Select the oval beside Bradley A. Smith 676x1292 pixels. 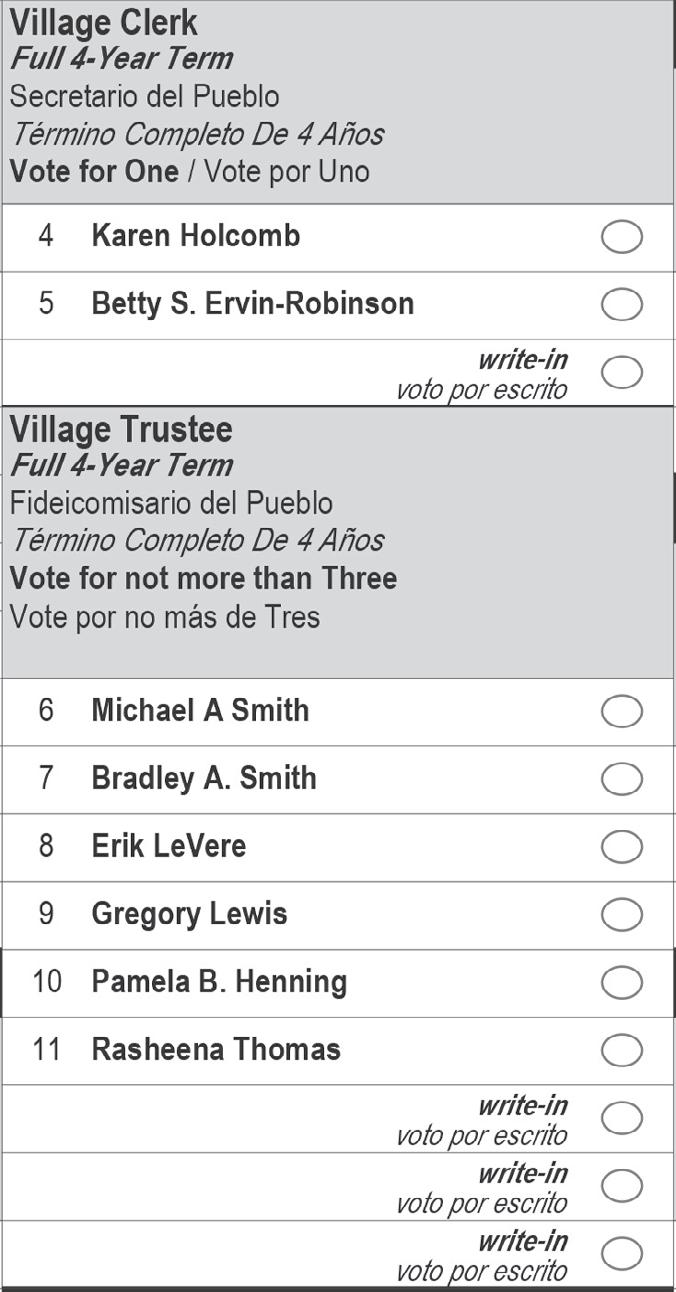pyautogui.click(x=621, y=779)
